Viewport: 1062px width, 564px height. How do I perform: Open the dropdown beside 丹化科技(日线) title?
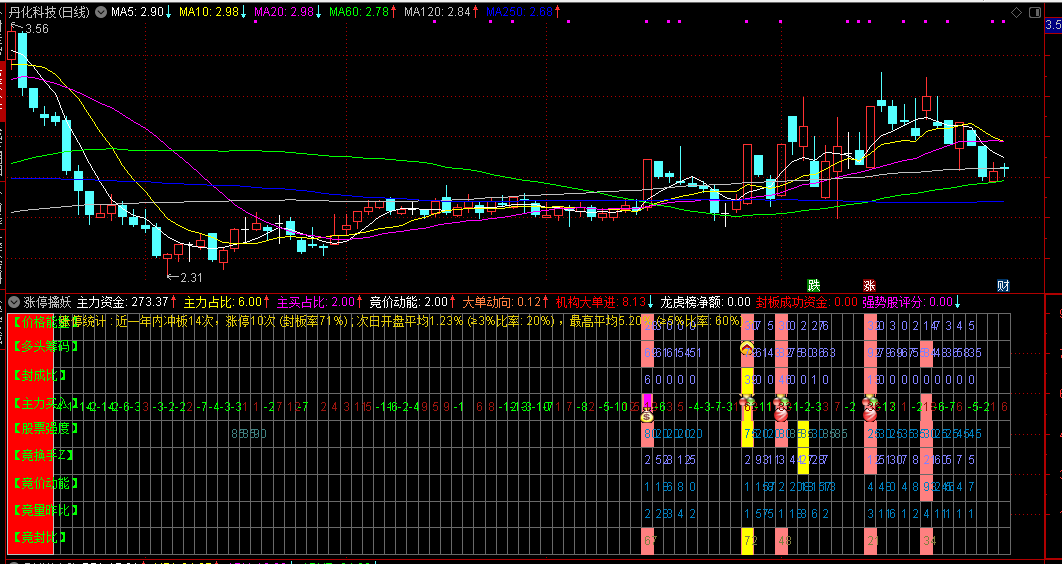coord(100,12)
